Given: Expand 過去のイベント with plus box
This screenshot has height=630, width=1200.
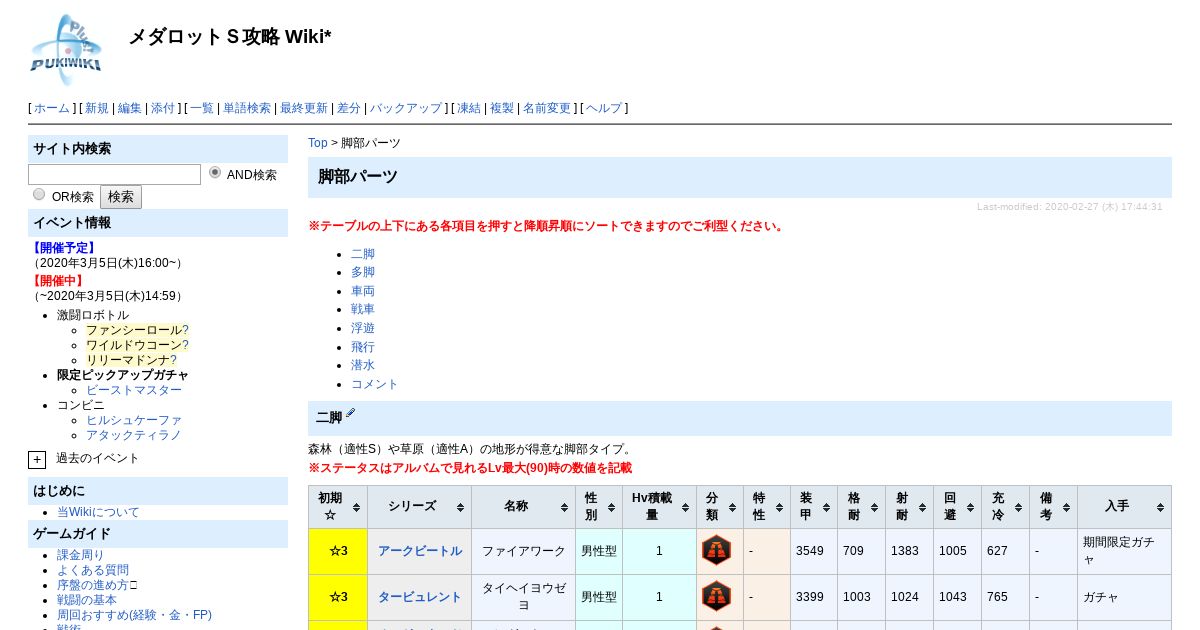Looking at the screenshot, I should click(37, 460).
